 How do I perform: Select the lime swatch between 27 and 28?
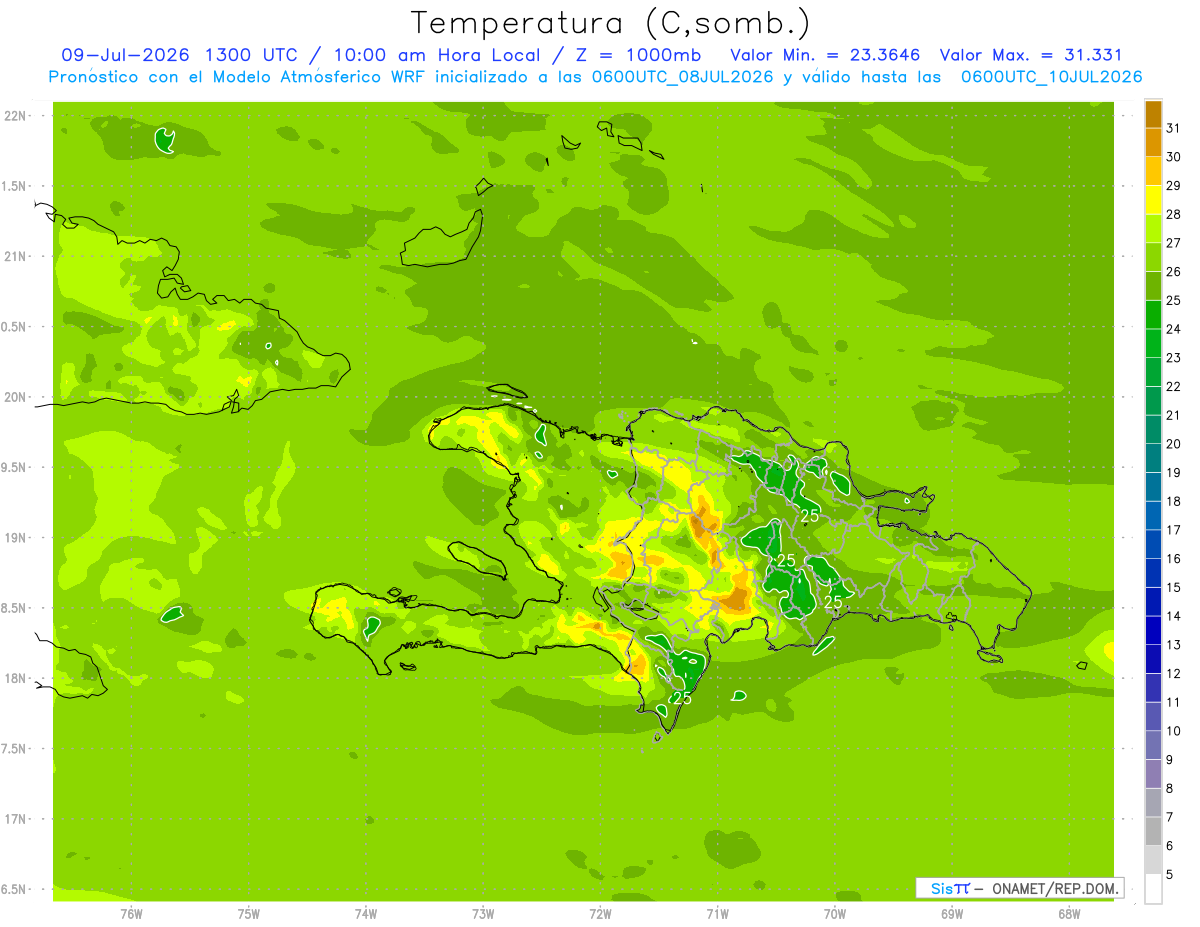pos(1153,229)
